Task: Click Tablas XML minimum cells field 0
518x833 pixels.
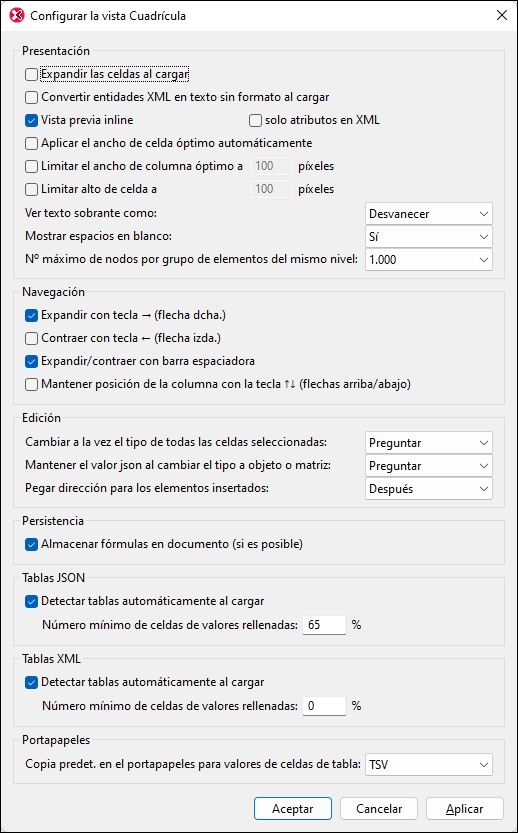Action: click(324, 706)
